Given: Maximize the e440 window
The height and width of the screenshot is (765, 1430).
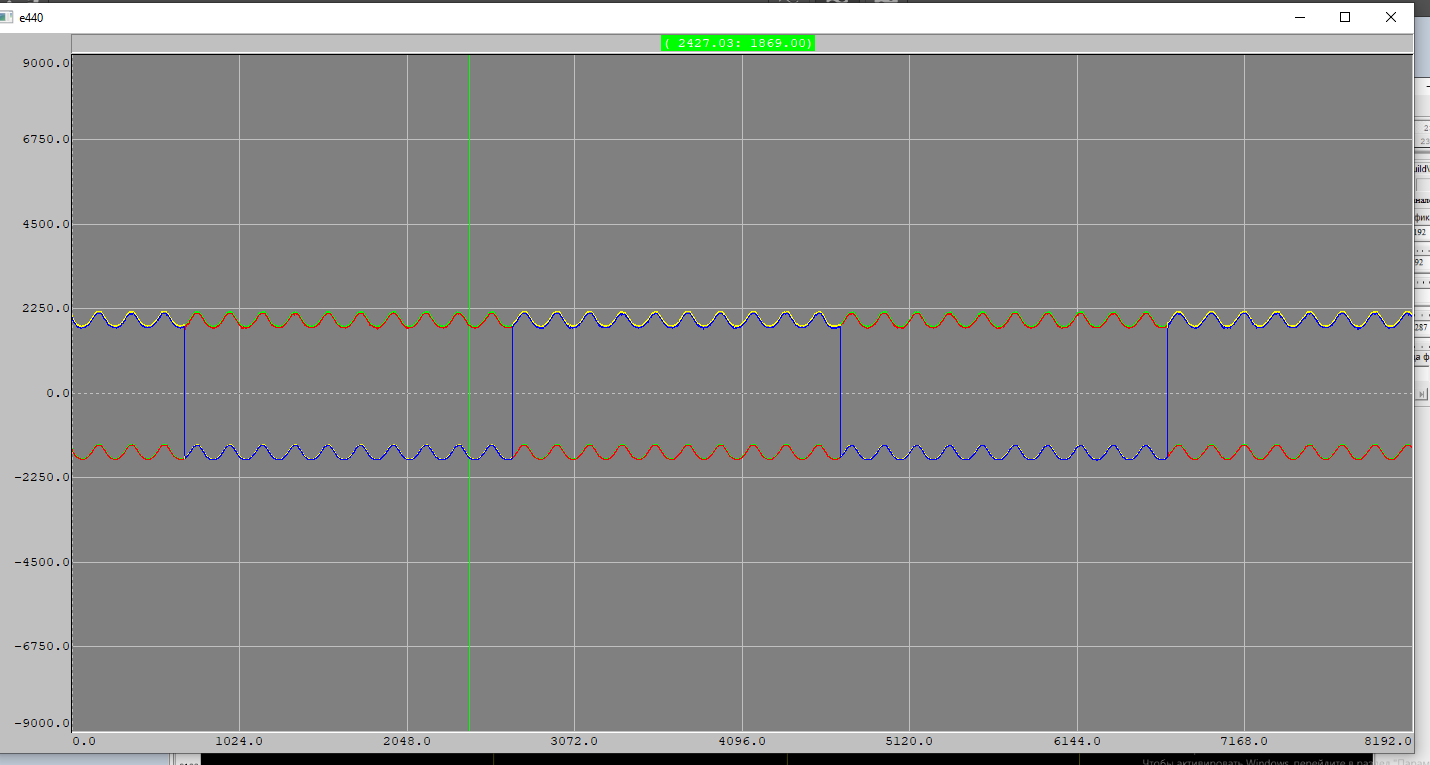Looking at the screenshot, I should pos(1345,17).
